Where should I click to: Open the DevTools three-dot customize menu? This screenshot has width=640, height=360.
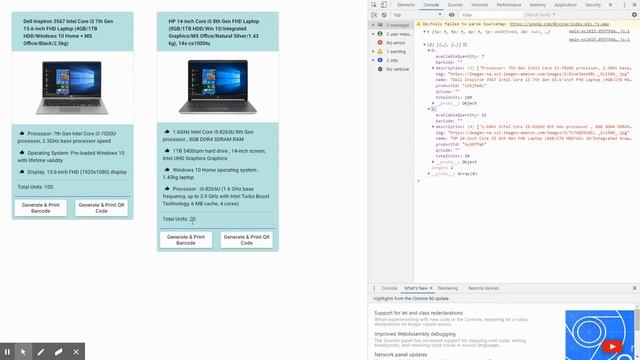[x=624, y=5]
